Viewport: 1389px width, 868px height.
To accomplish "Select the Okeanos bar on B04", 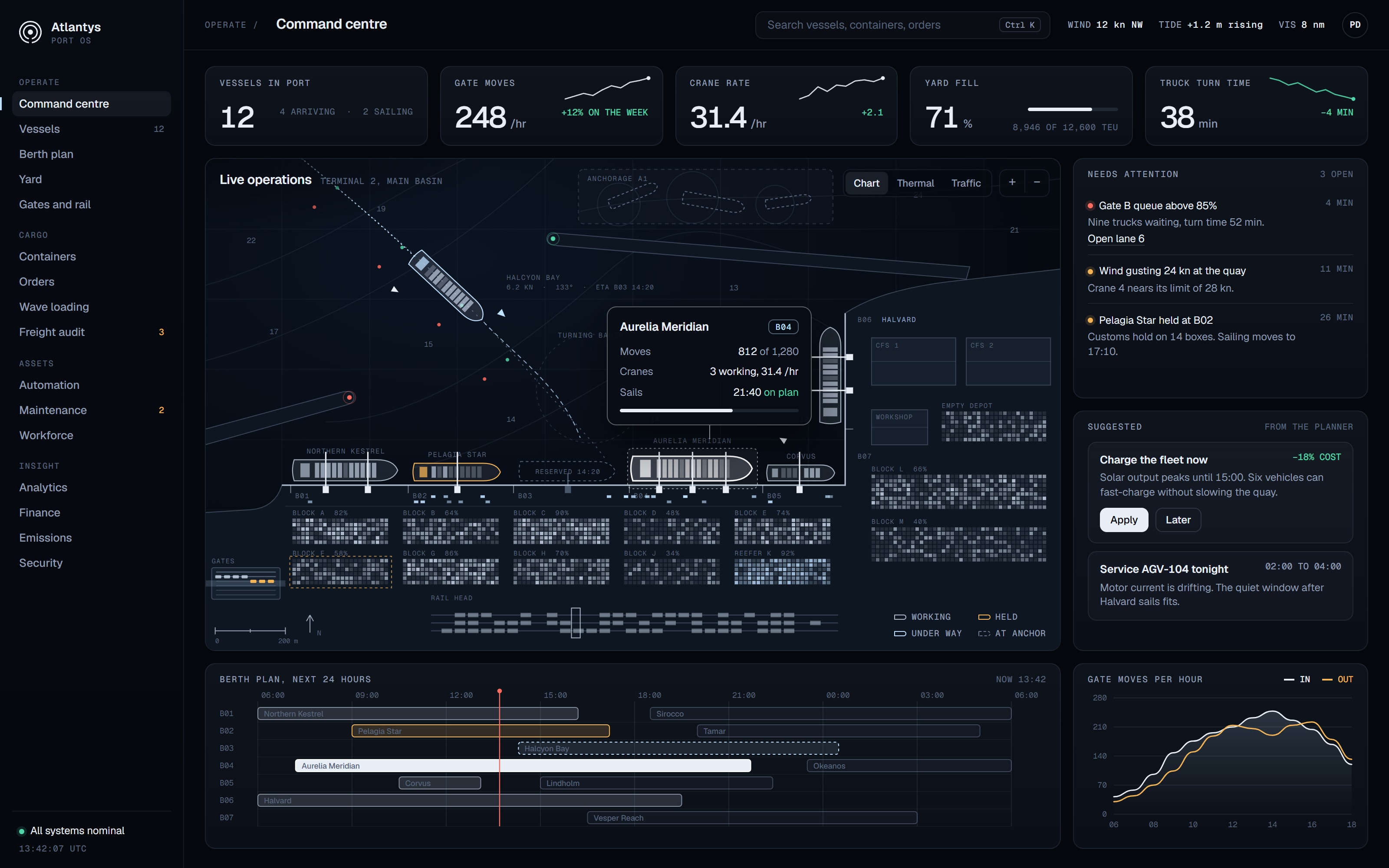I will point(908,766).
